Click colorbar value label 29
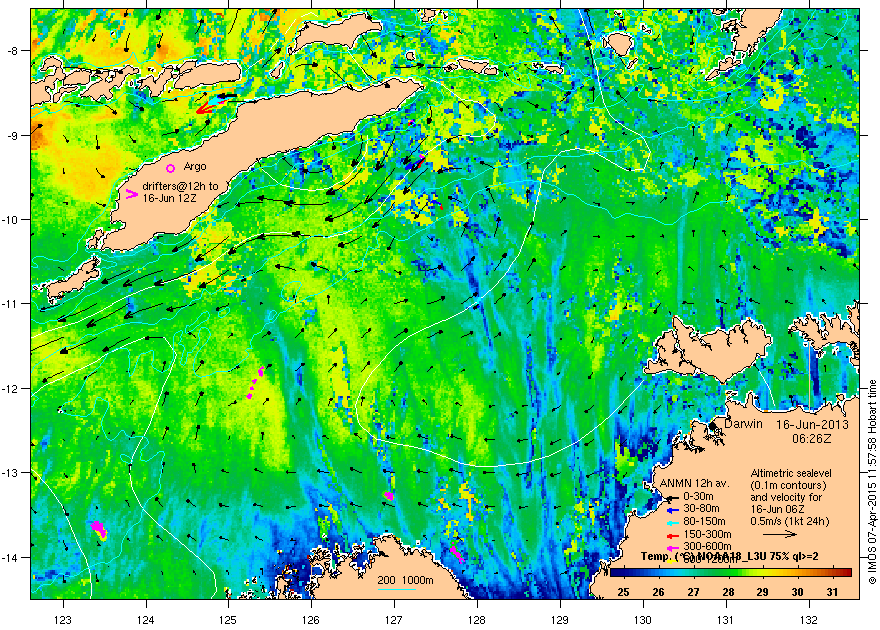Viewport: 880px width, 630px height. 762,592
